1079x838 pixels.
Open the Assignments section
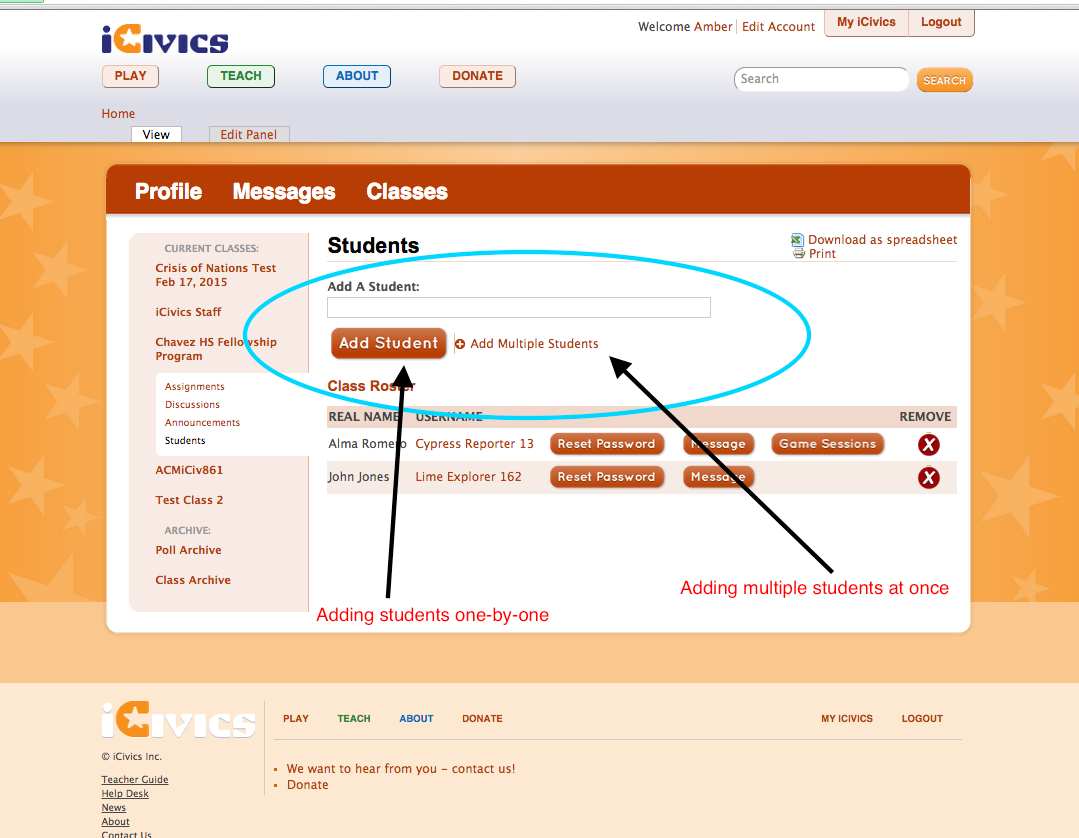195,387
